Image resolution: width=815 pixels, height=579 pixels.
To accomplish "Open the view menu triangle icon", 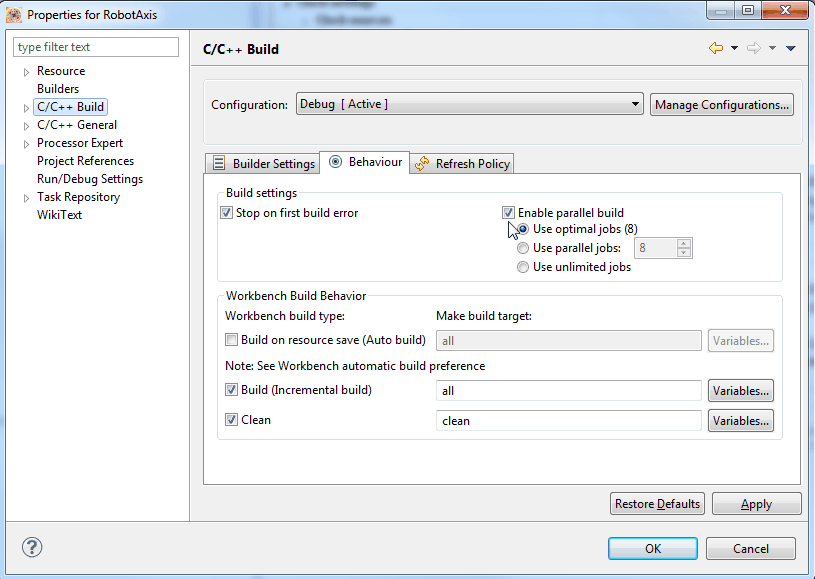I will click(791, 48).
